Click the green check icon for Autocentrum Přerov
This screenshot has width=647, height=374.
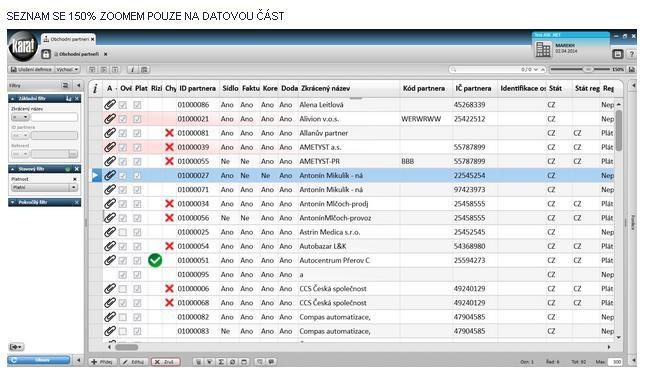[x=155, y=260]
